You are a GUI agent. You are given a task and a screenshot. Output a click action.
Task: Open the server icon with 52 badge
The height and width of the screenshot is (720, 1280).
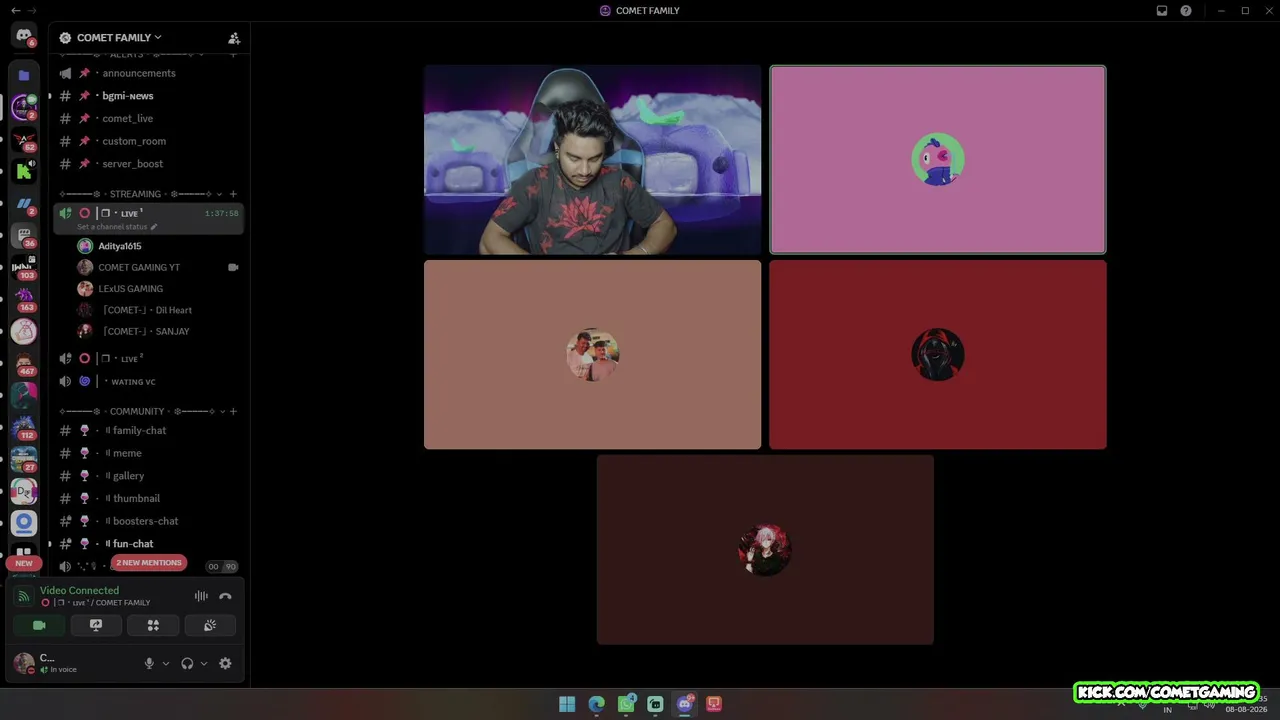tap(24, 139)
